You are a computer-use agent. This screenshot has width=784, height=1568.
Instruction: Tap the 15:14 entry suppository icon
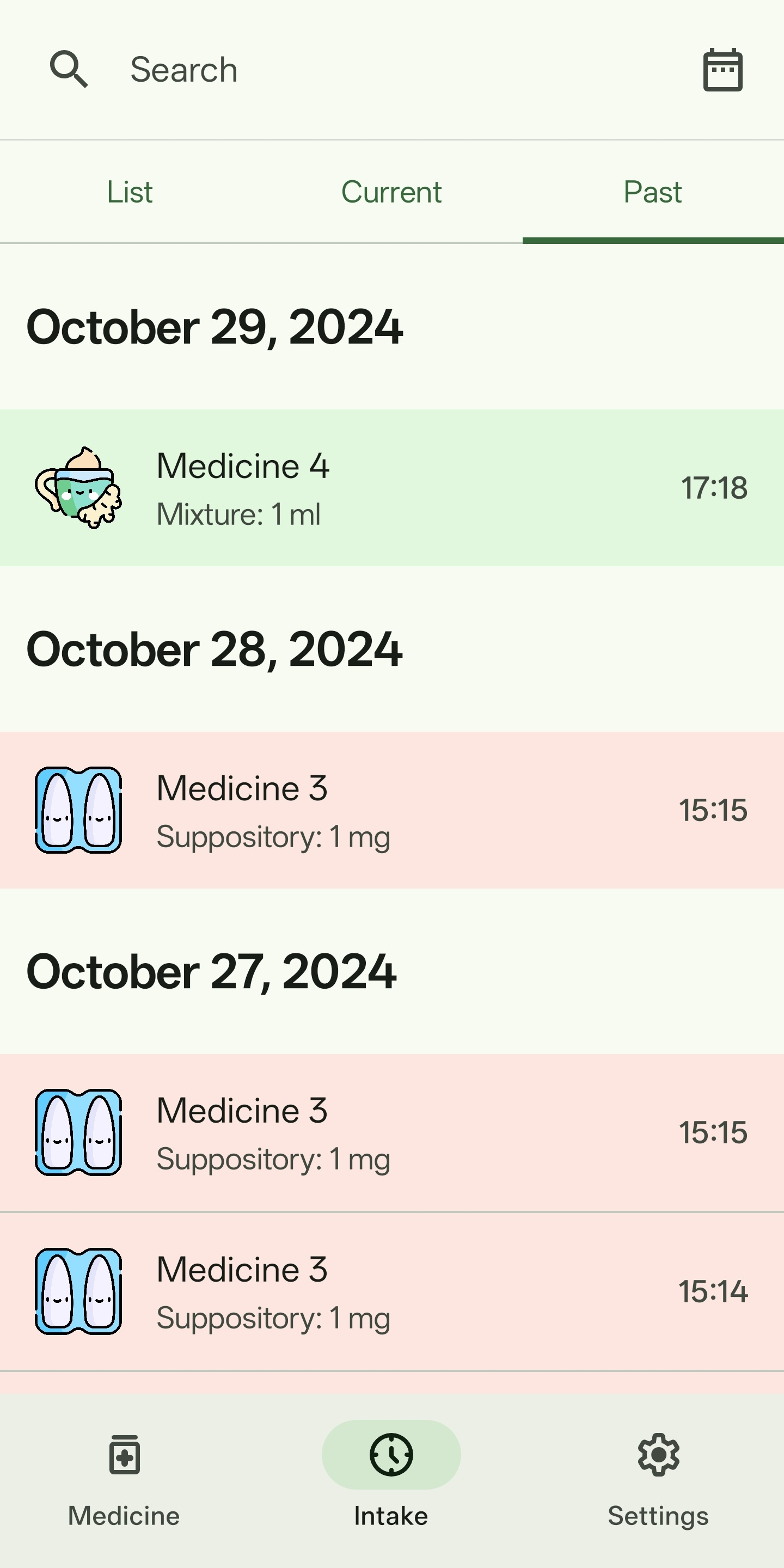click(x=78, y=1291)
